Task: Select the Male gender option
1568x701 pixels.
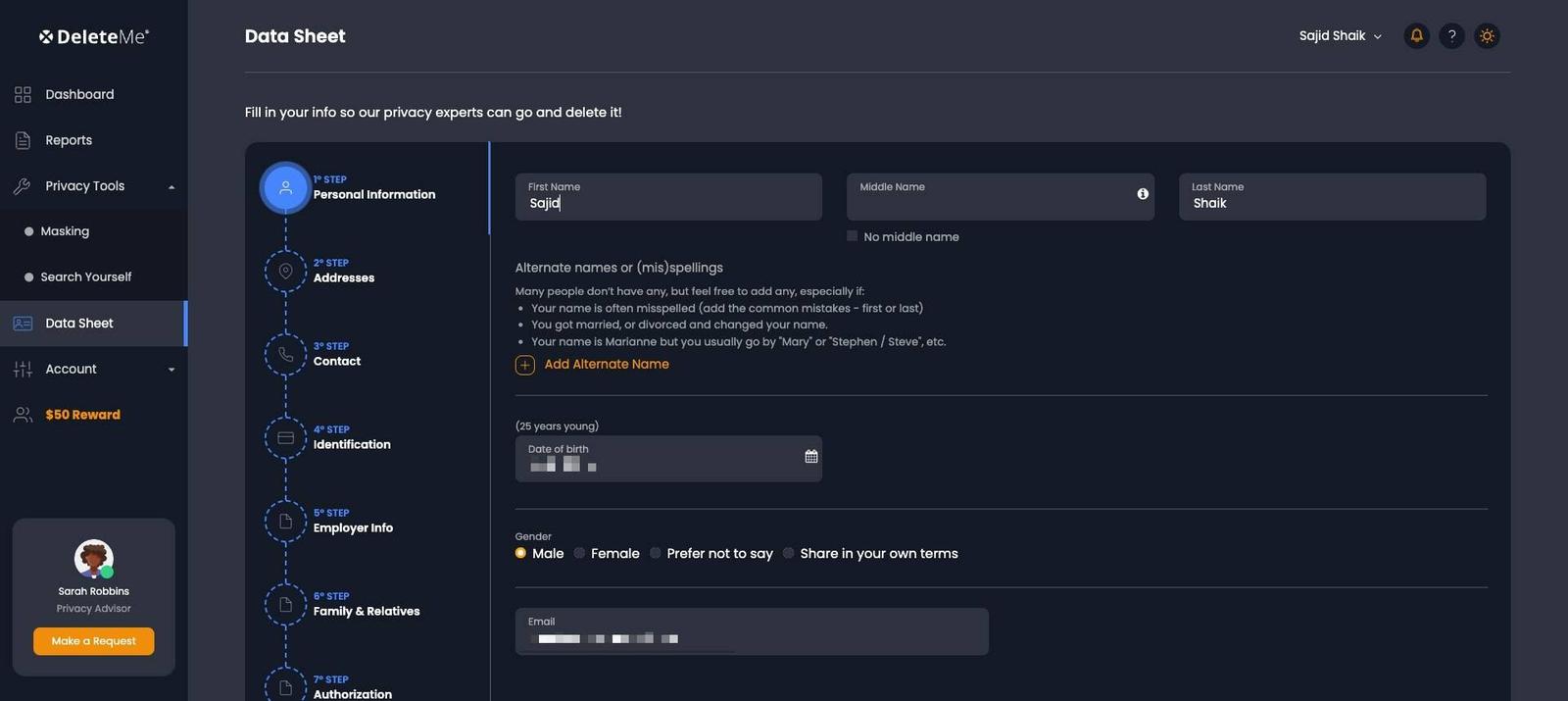Action: 520,553
